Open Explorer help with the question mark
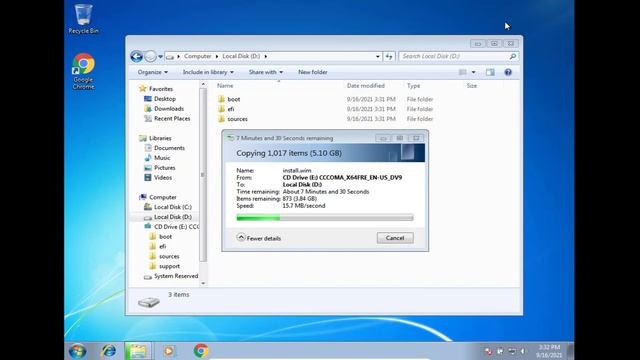 pos(508,72)
